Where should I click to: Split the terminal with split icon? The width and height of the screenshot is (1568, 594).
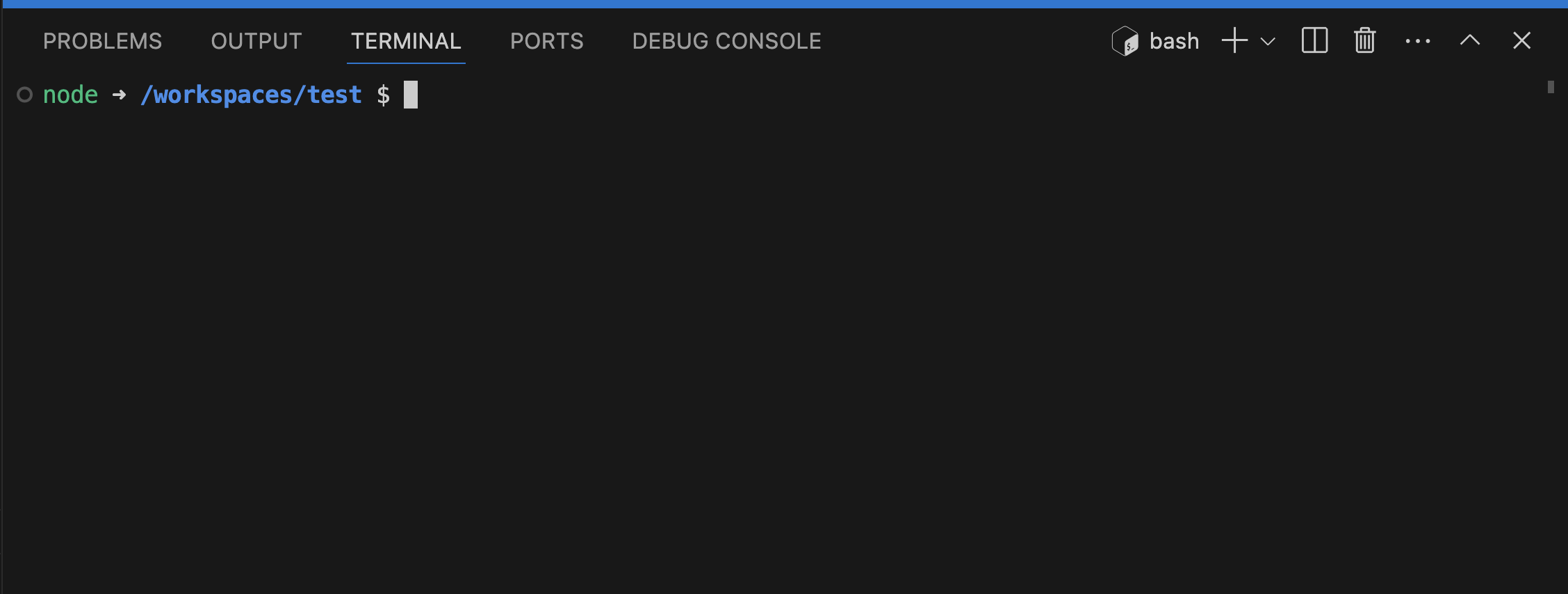tap(1314, 41)
